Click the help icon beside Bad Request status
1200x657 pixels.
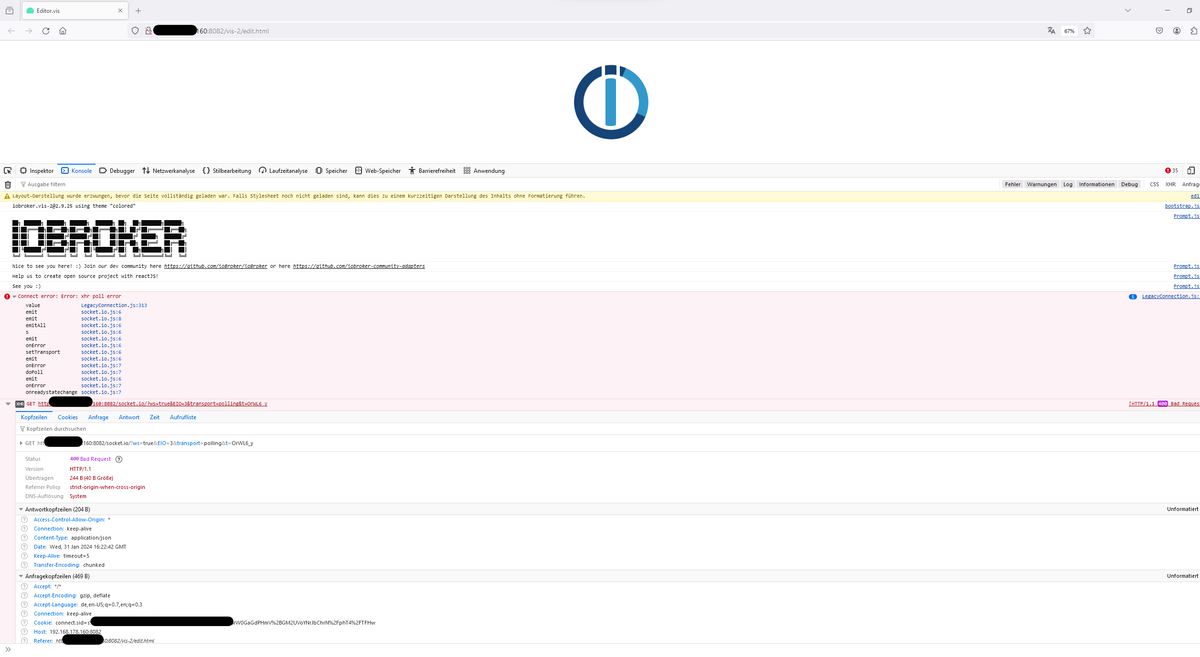[119, 459]
